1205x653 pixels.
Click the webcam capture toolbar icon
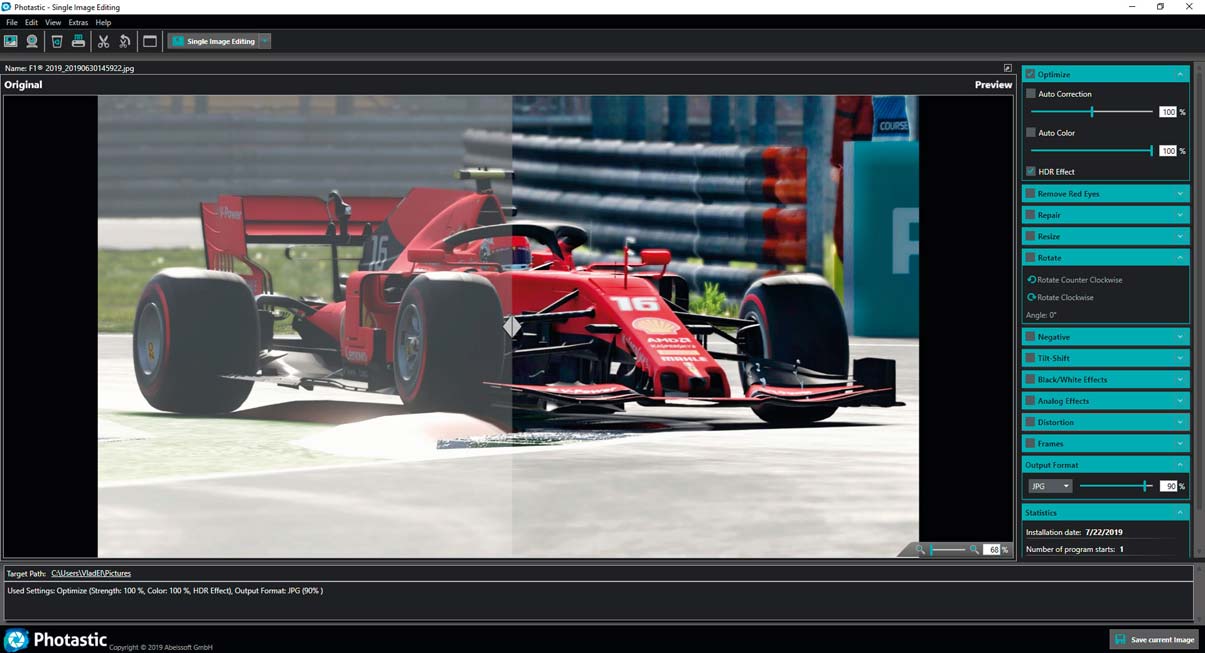(32, 41)
